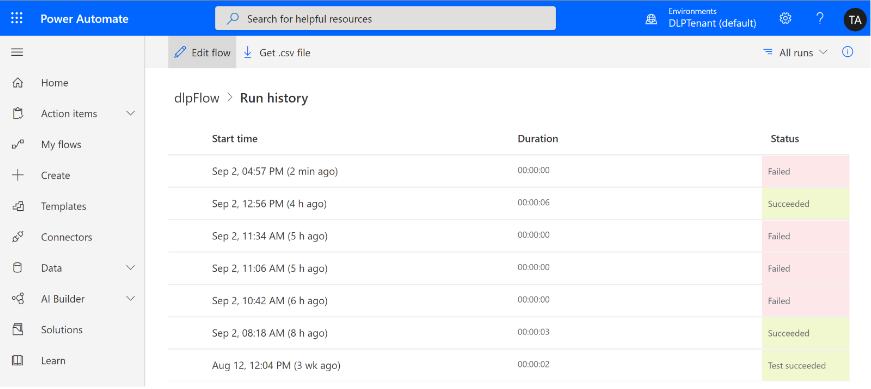The image size is (871, 389).
Task: Click the Connectors plug icon
Action: point(18,237)
